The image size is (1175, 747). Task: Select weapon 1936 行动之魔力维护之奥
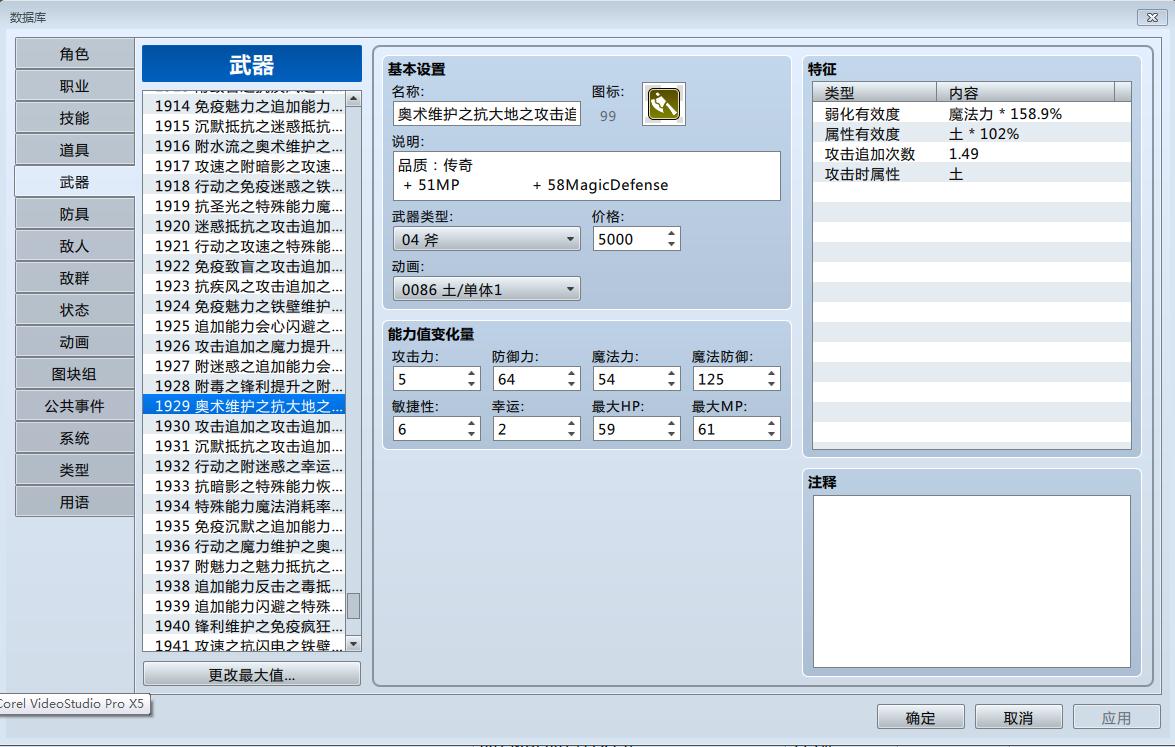[x=244, y=546]
